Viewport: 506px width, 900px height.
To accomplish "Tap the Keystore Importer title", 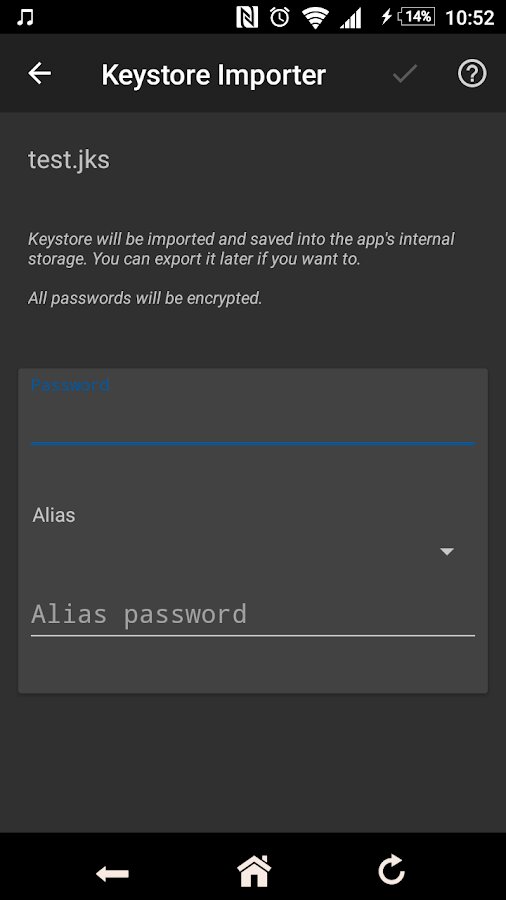I will (213, 75).
